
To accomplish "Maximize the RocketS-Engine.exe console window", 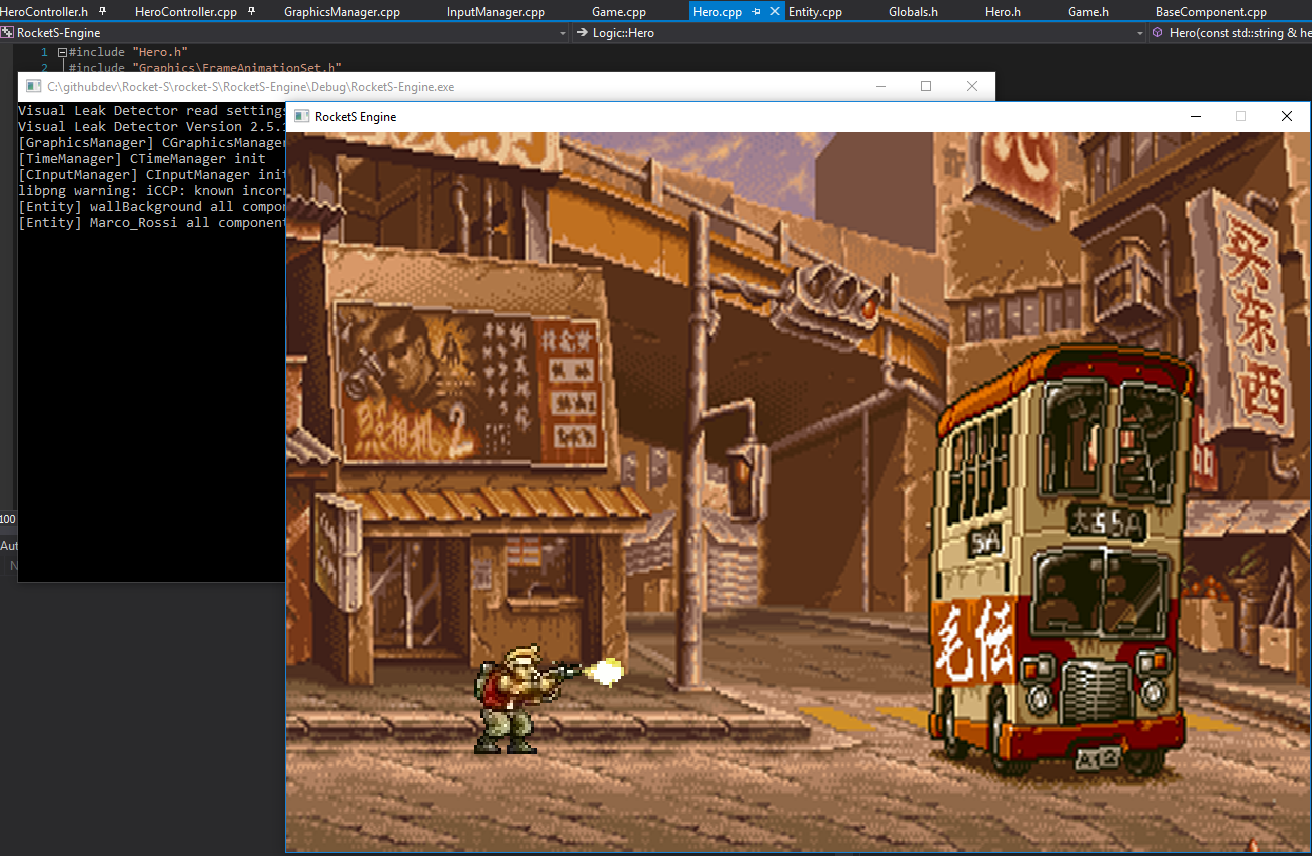I will (926, 87).
